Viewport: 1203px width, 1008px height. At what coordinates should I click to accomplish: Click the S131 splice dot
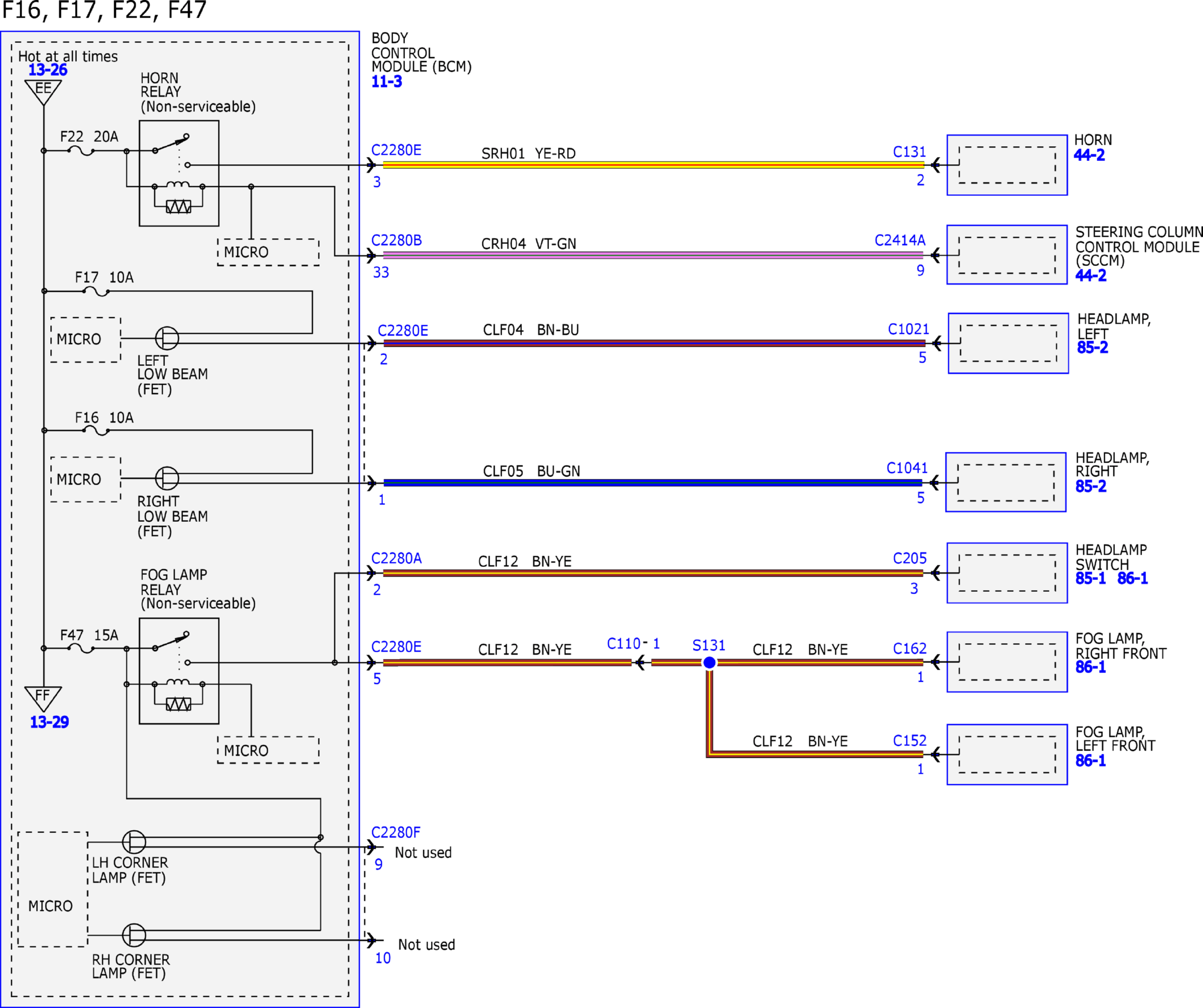709,662
